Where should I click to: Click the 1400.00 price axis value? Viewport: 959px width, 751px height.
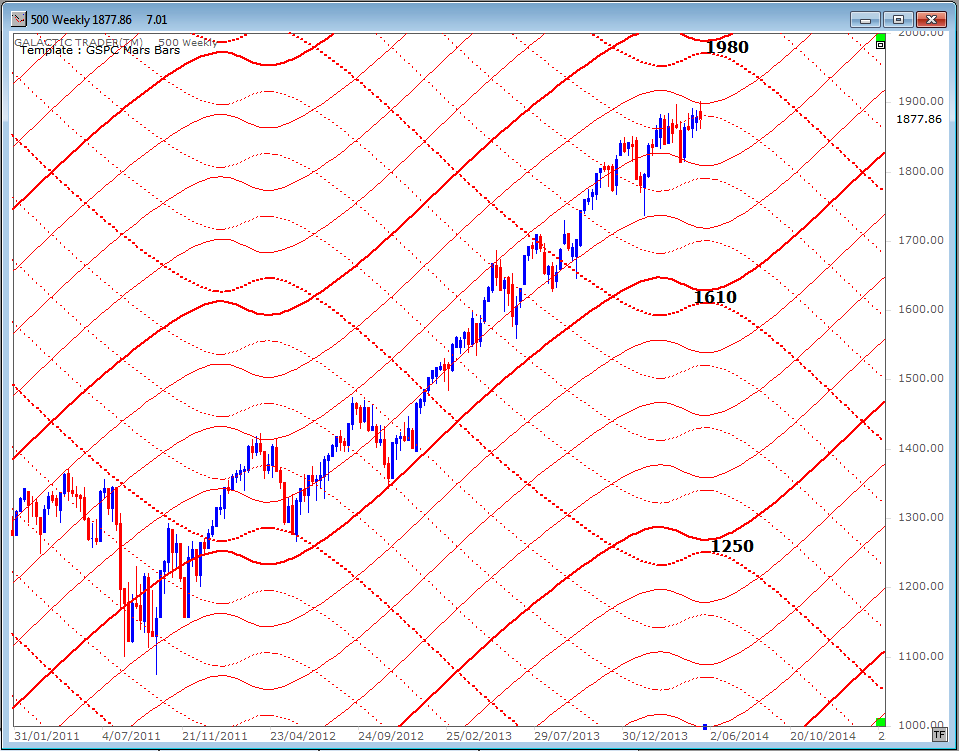[919, 448]
